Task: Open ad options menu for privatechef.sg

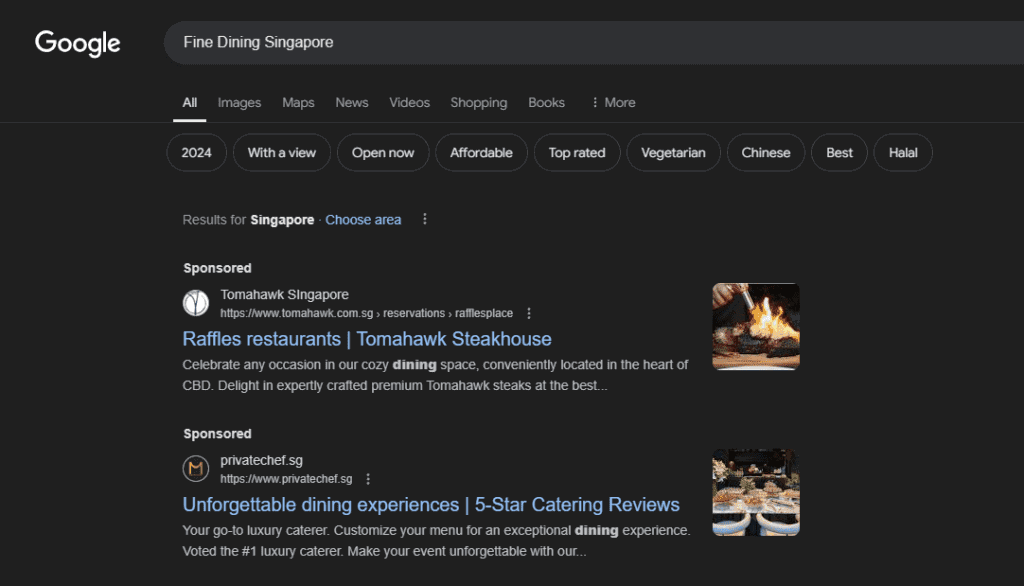Action: (368, 479)
